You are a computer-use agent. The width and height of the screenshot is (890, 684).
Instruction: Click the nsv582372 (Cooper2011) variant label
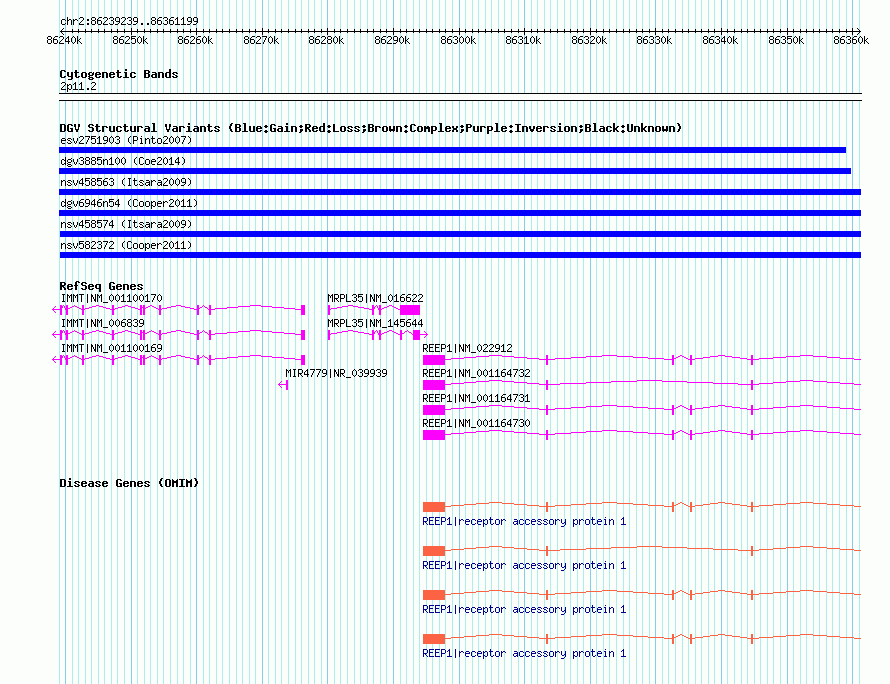126,245
